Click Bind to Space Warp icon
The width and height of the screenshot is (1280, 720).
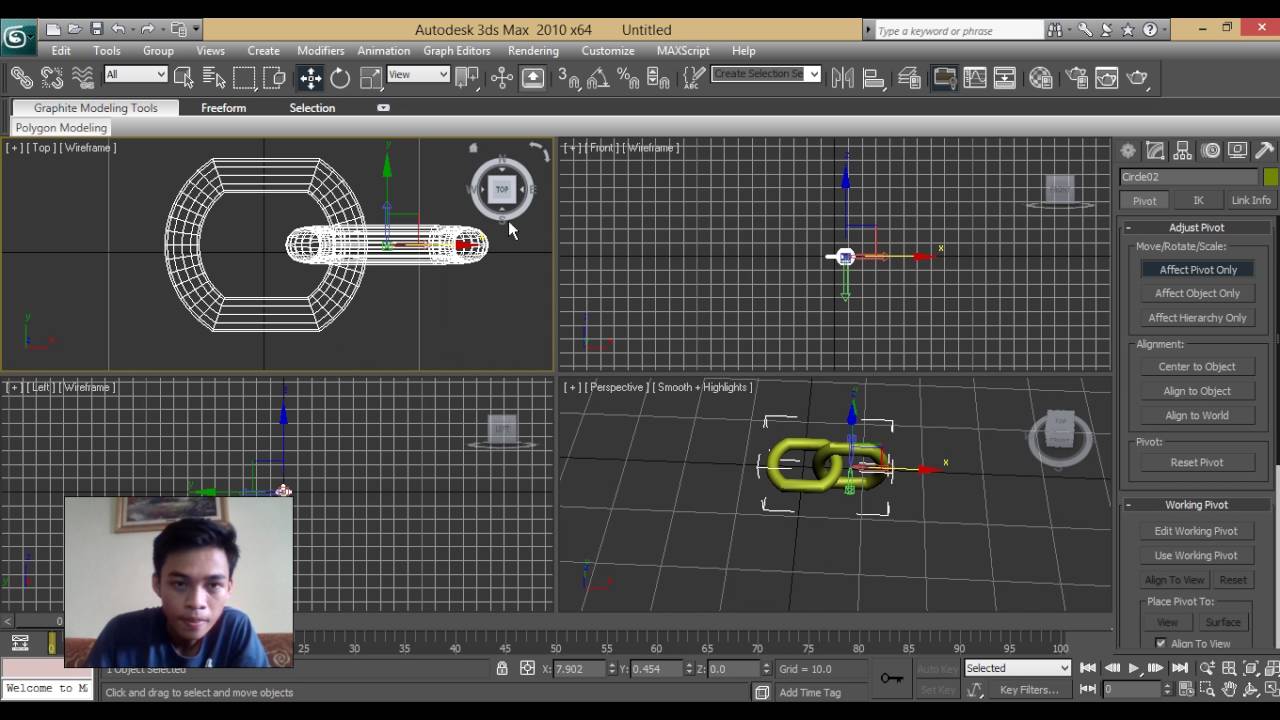tap(83, 77)
